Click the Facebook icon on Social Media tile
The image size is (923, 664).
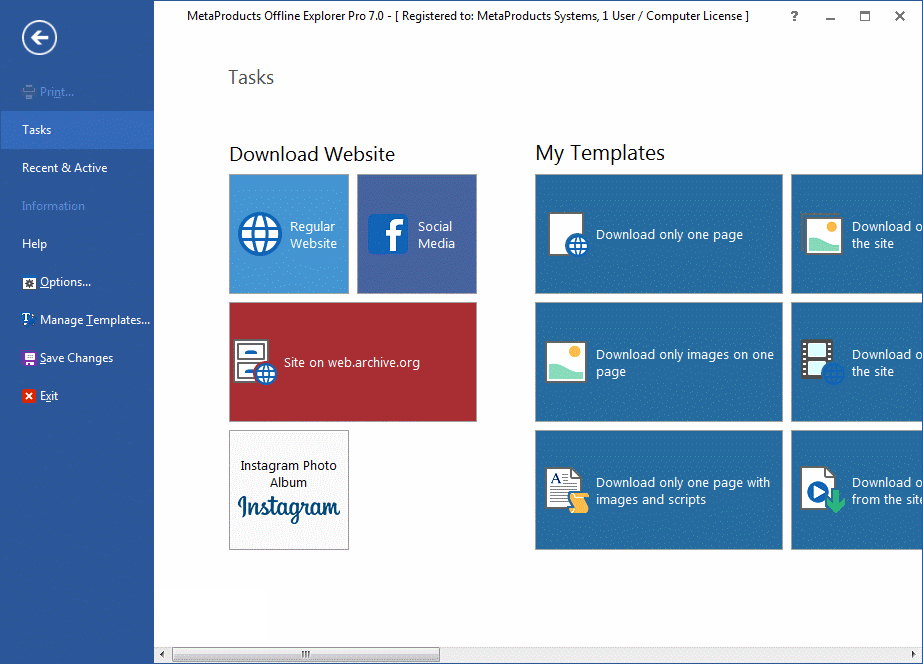point(388,234)
